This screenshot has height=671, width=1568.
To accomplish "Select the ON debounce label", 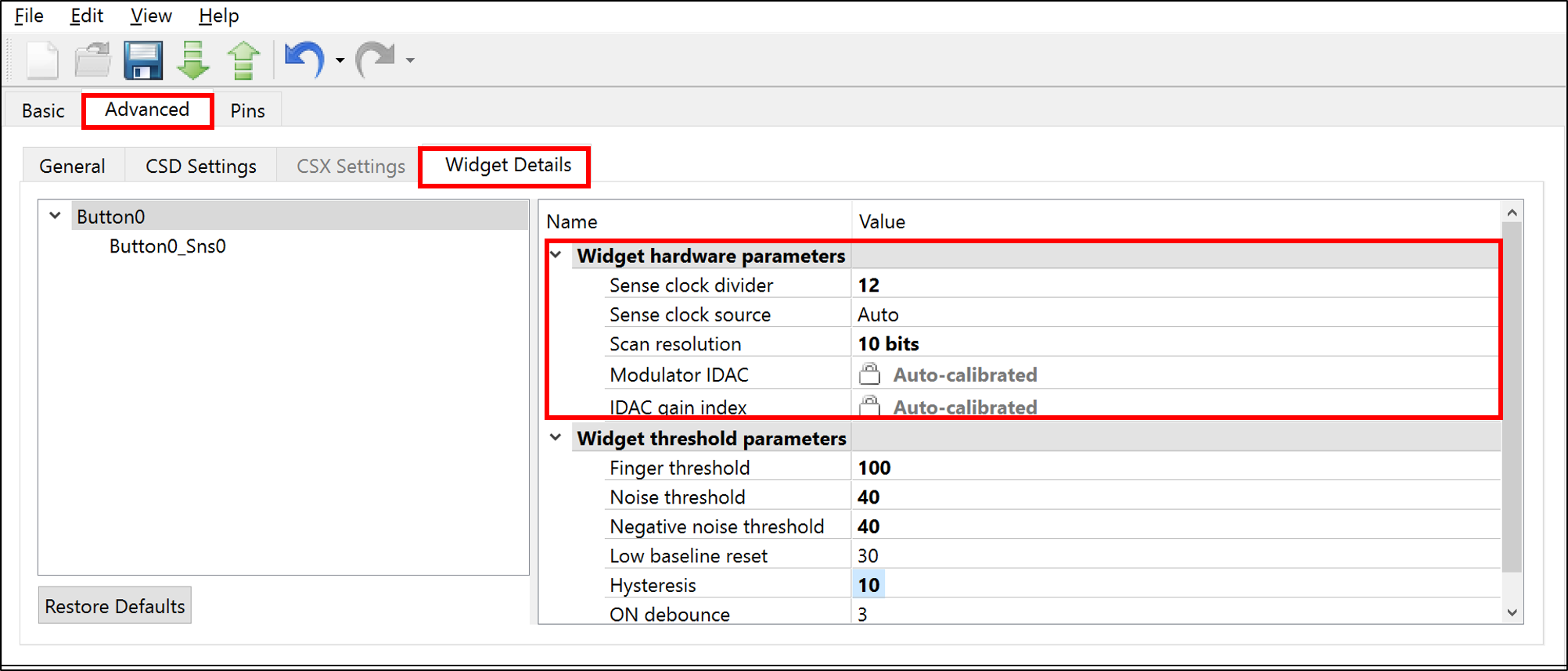I will pyautogui.click(x=670, y=614).
